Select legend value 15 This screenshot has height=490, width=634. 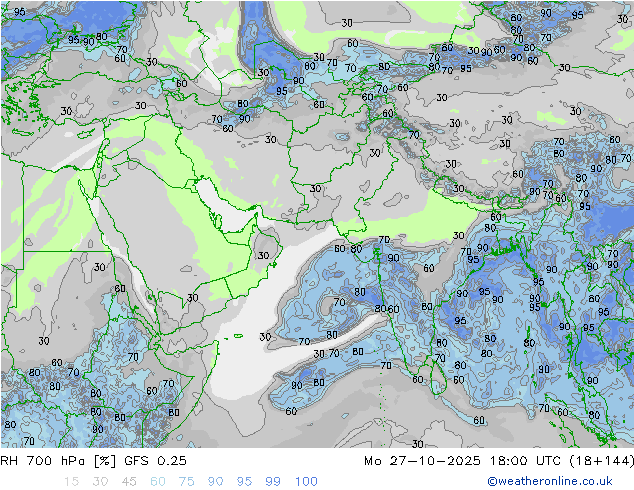tap(71, 482)
